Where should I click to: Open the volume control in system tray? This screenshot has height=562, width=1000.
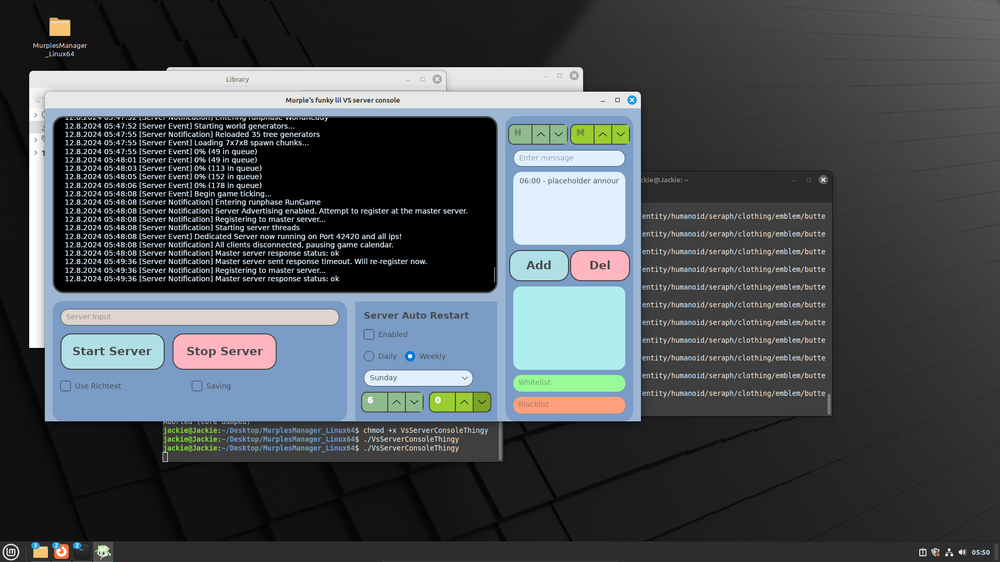coord(963,552)
